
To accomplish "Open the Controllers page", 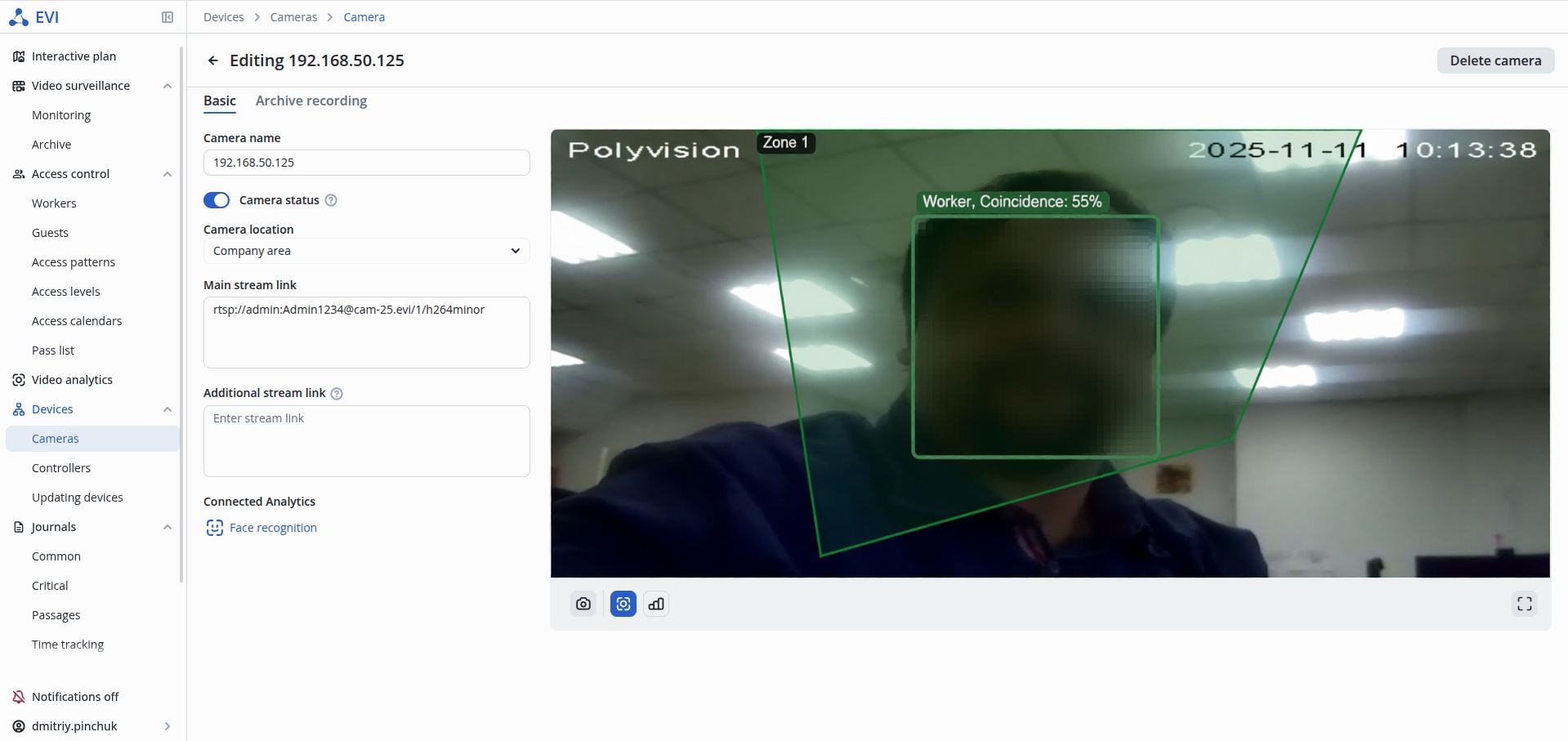I will pos(61,468).
